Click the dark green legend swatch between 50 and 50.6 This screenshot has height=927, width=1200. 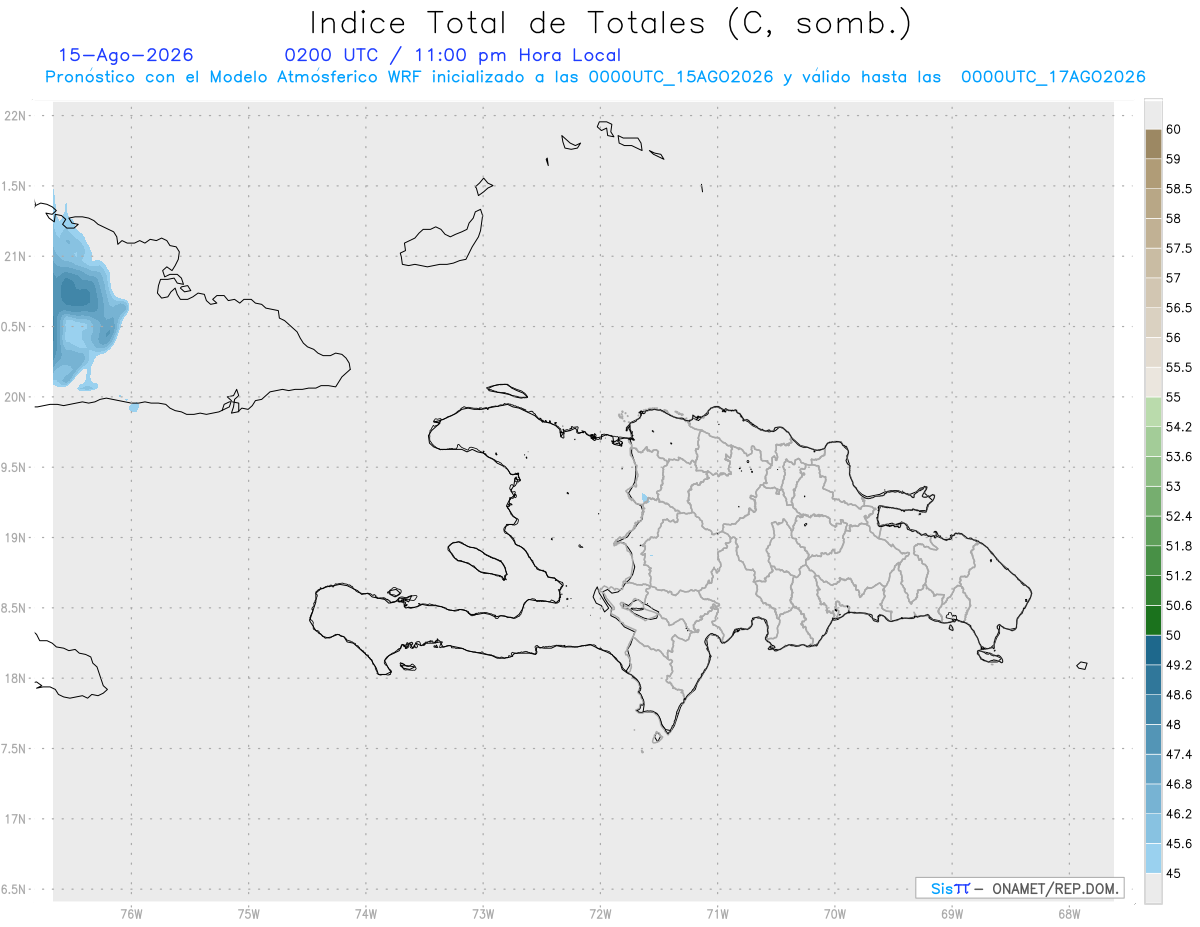[1153, 620]
